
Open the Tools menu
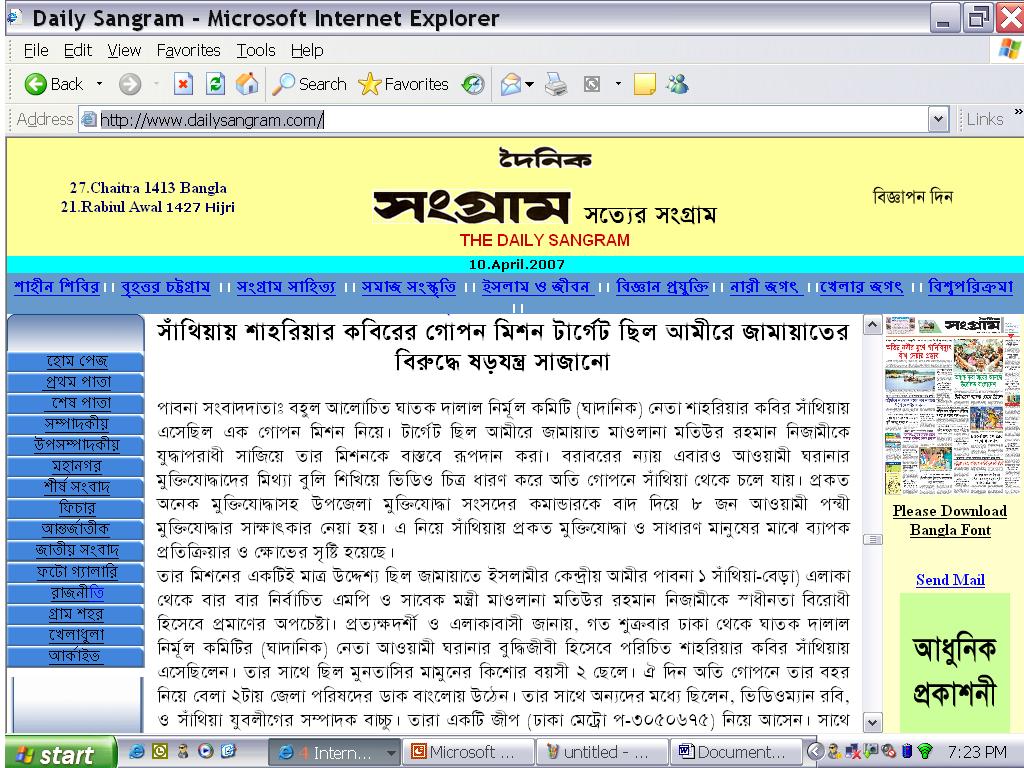tap(256, 50)
